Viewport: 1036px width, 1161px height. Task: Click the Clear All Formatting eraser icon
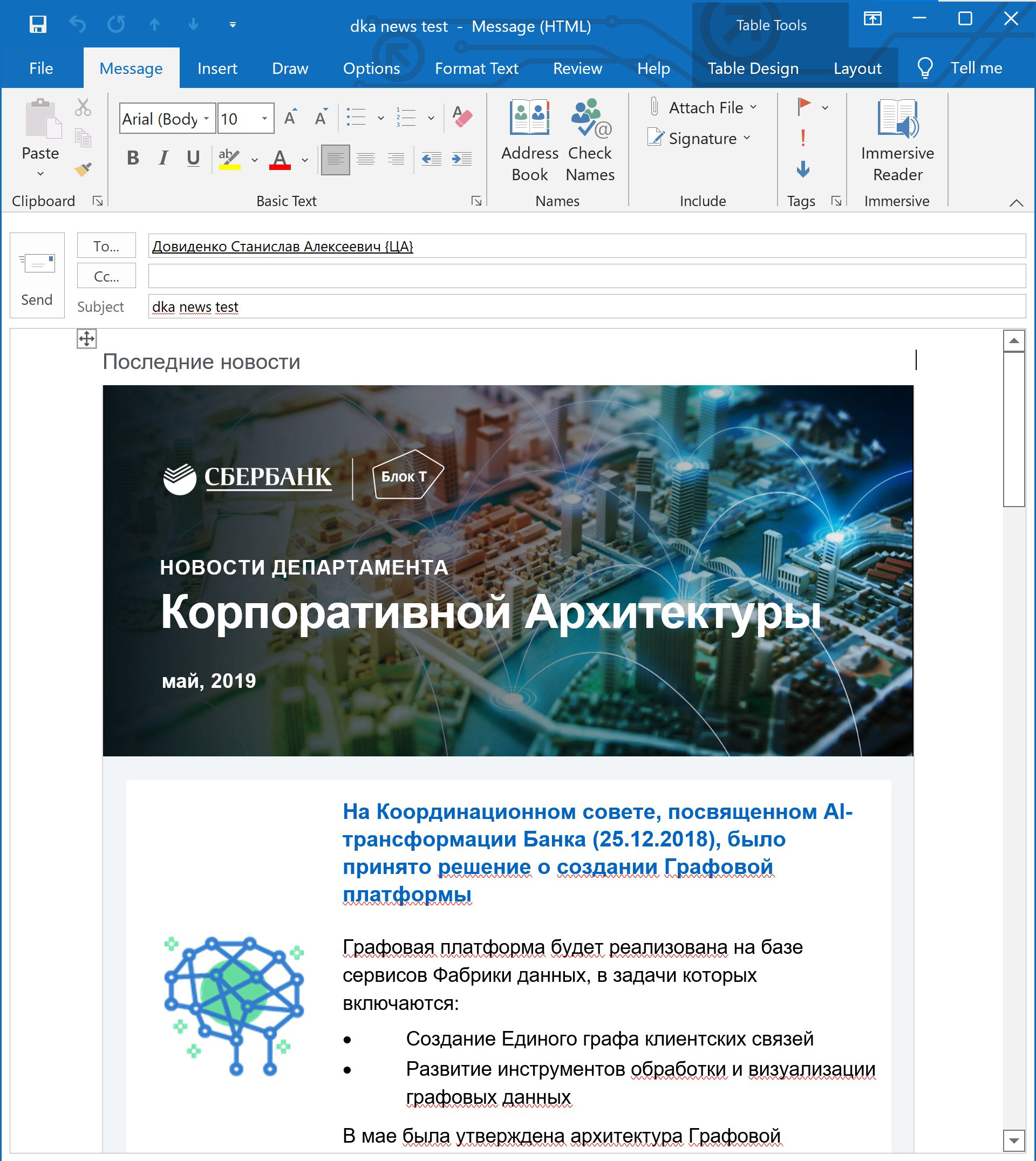462,118
